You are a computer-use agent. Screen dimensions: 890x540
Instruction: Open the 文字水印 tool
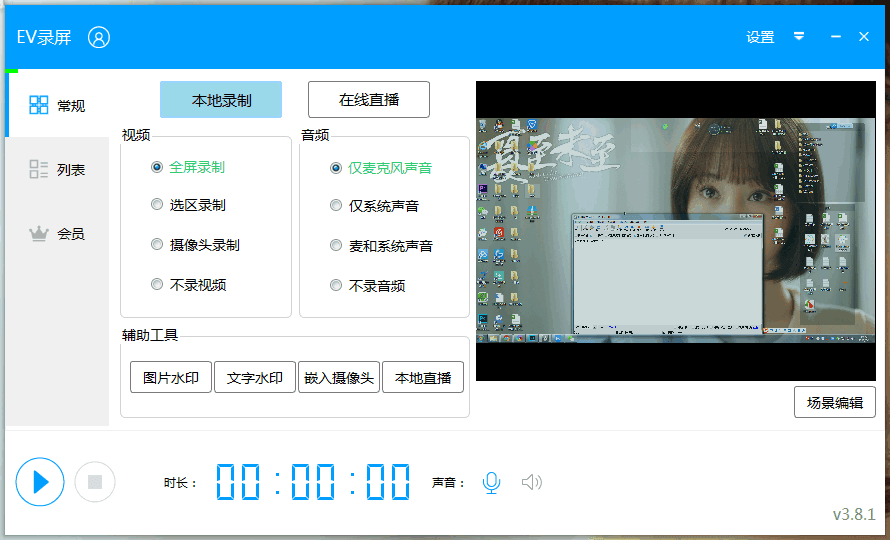click(255, 378)
